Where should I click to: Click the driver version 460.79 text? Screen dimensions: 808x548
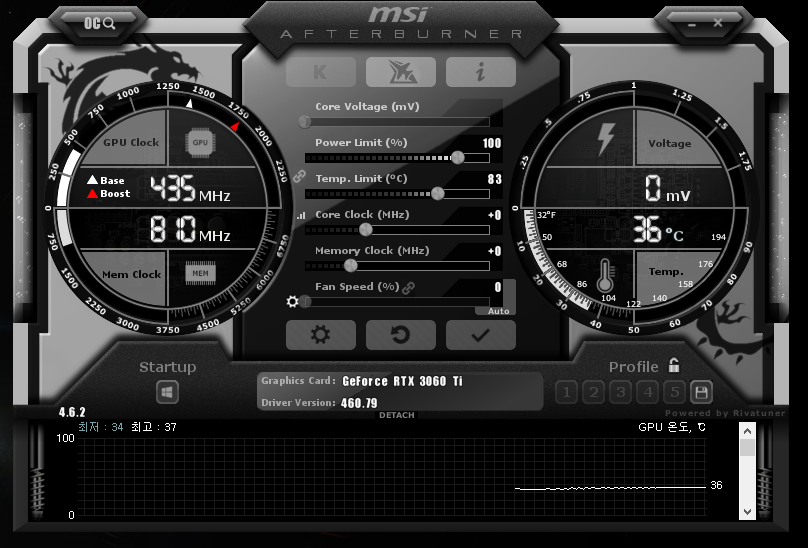(x=359, y=403)
